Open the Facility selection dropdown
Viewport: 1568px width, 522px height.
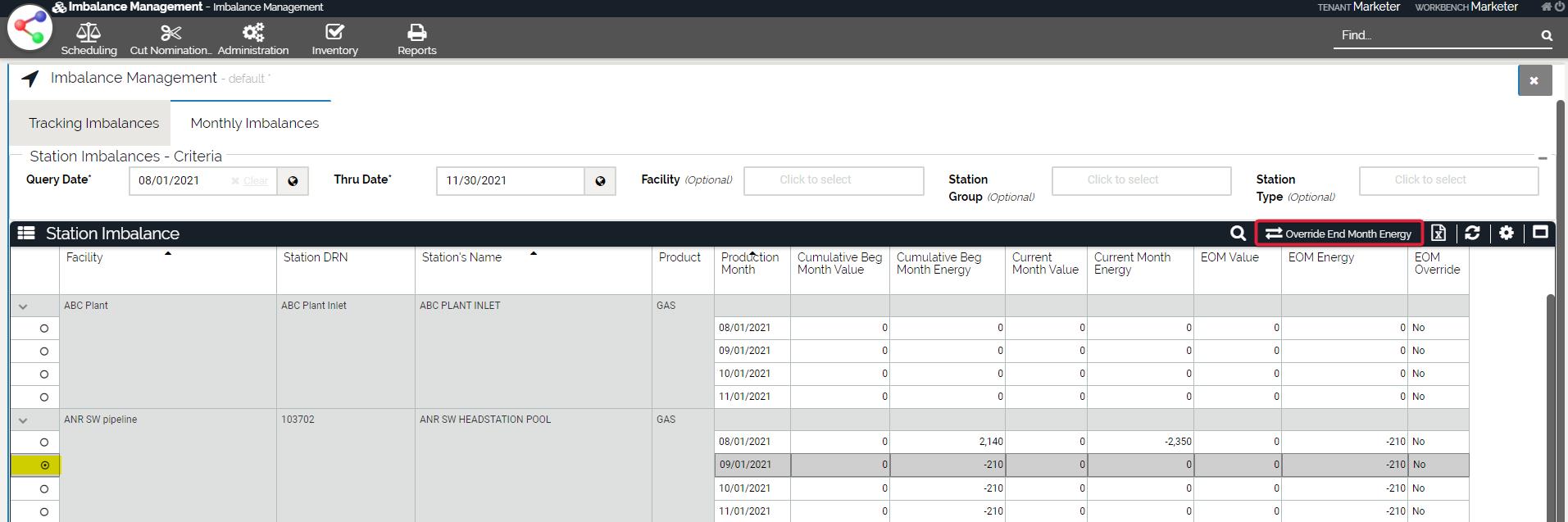pos(833,180)
